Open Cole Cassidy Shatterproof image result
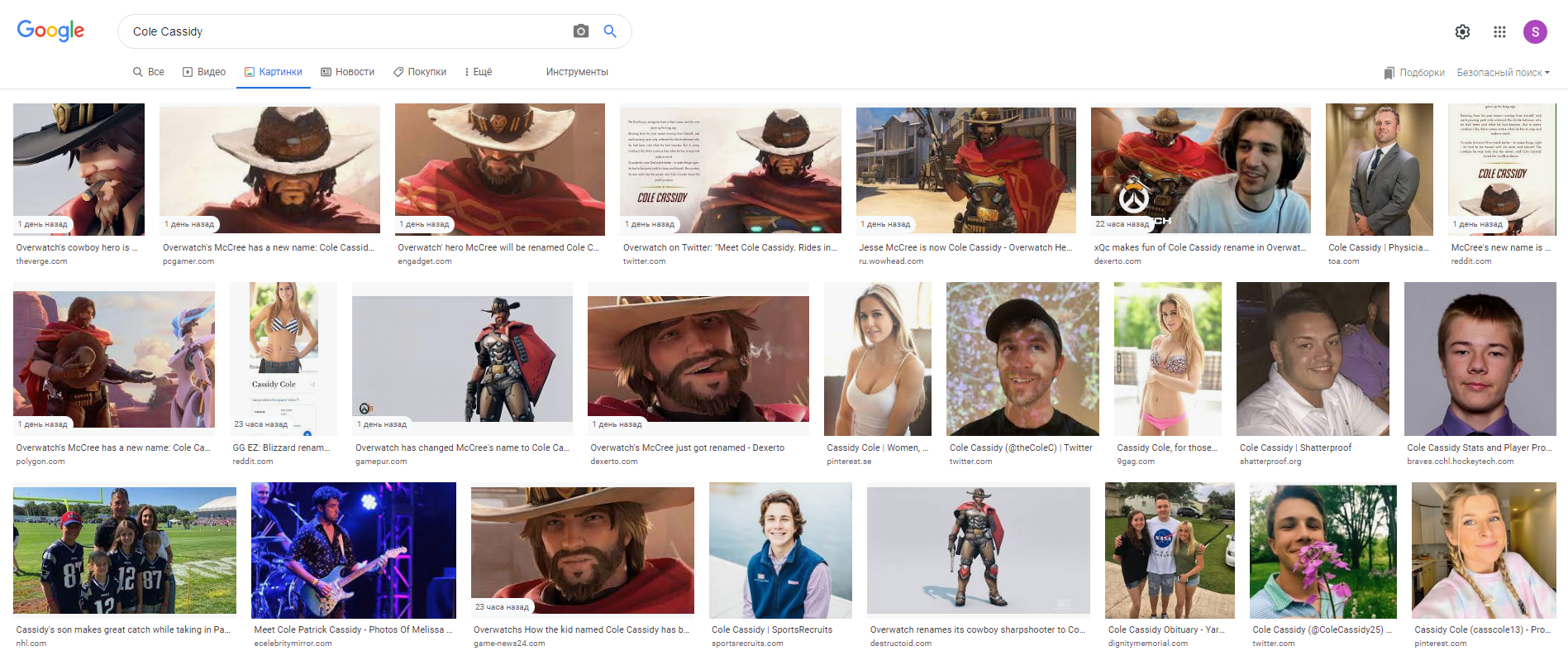Image resolution: width=1568 pixels, height=651 pixels. coord(1313,358)
